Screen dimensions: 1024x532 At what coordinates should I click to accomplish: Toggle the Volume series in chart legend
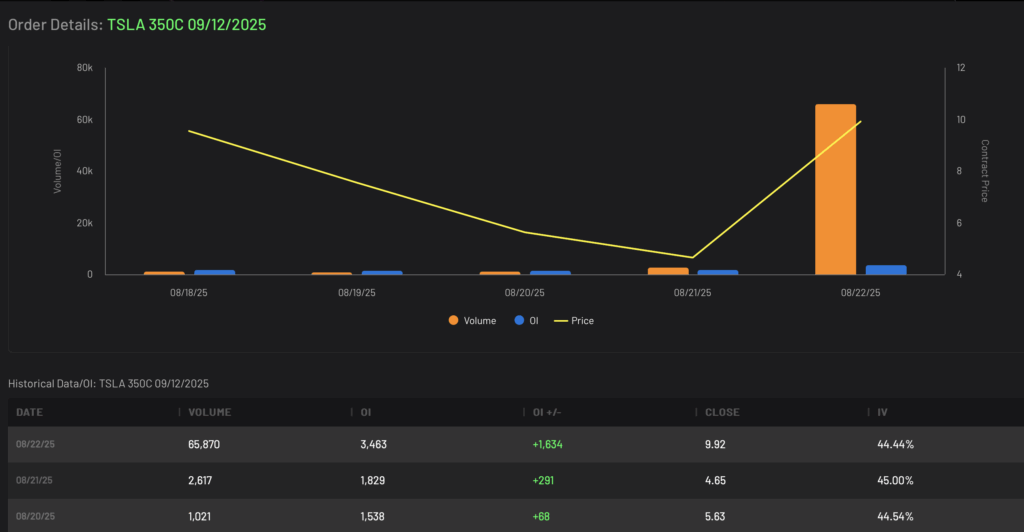coord(472,321)
